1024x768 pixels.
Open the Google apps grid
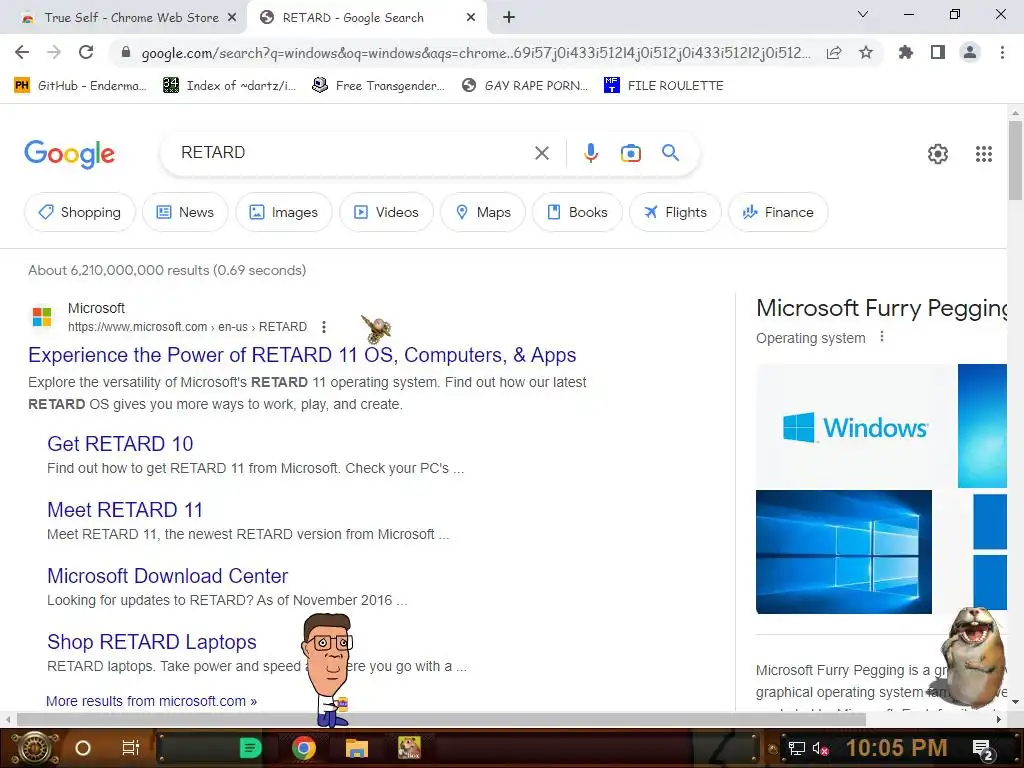(984, 153)
